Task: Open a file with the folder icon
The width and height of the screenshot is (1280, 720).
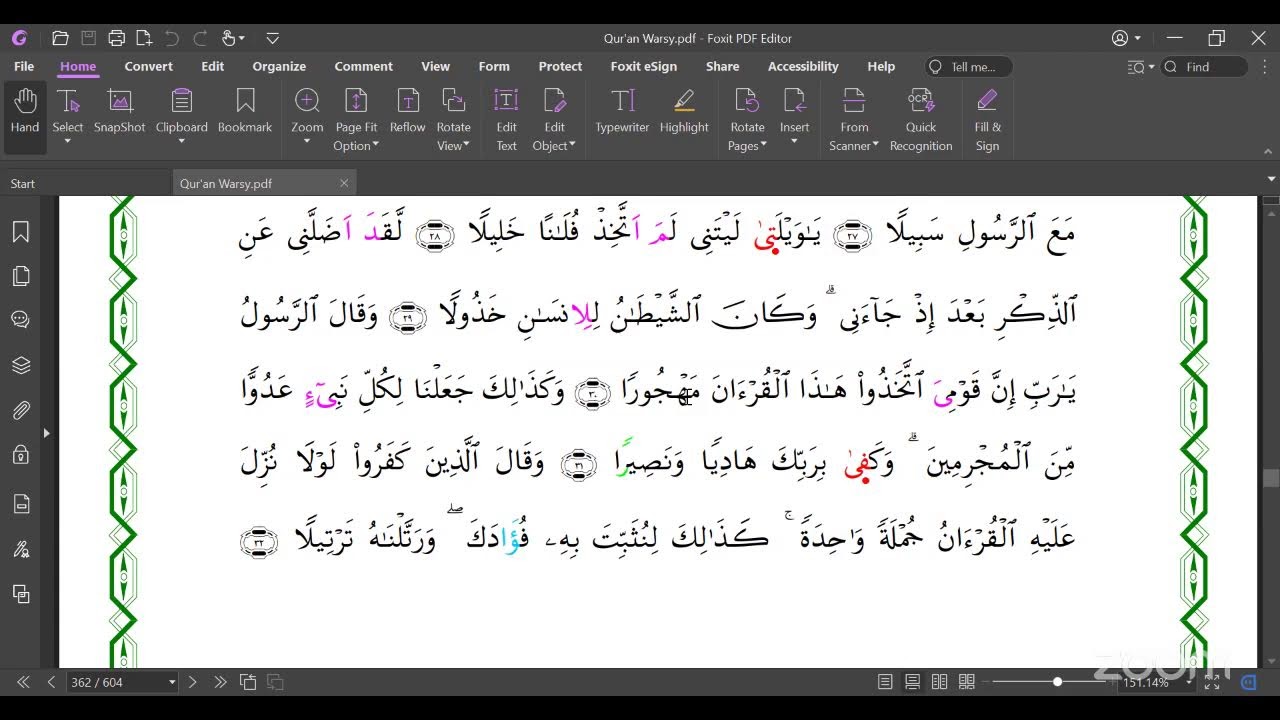Action: tap(60, 38)
